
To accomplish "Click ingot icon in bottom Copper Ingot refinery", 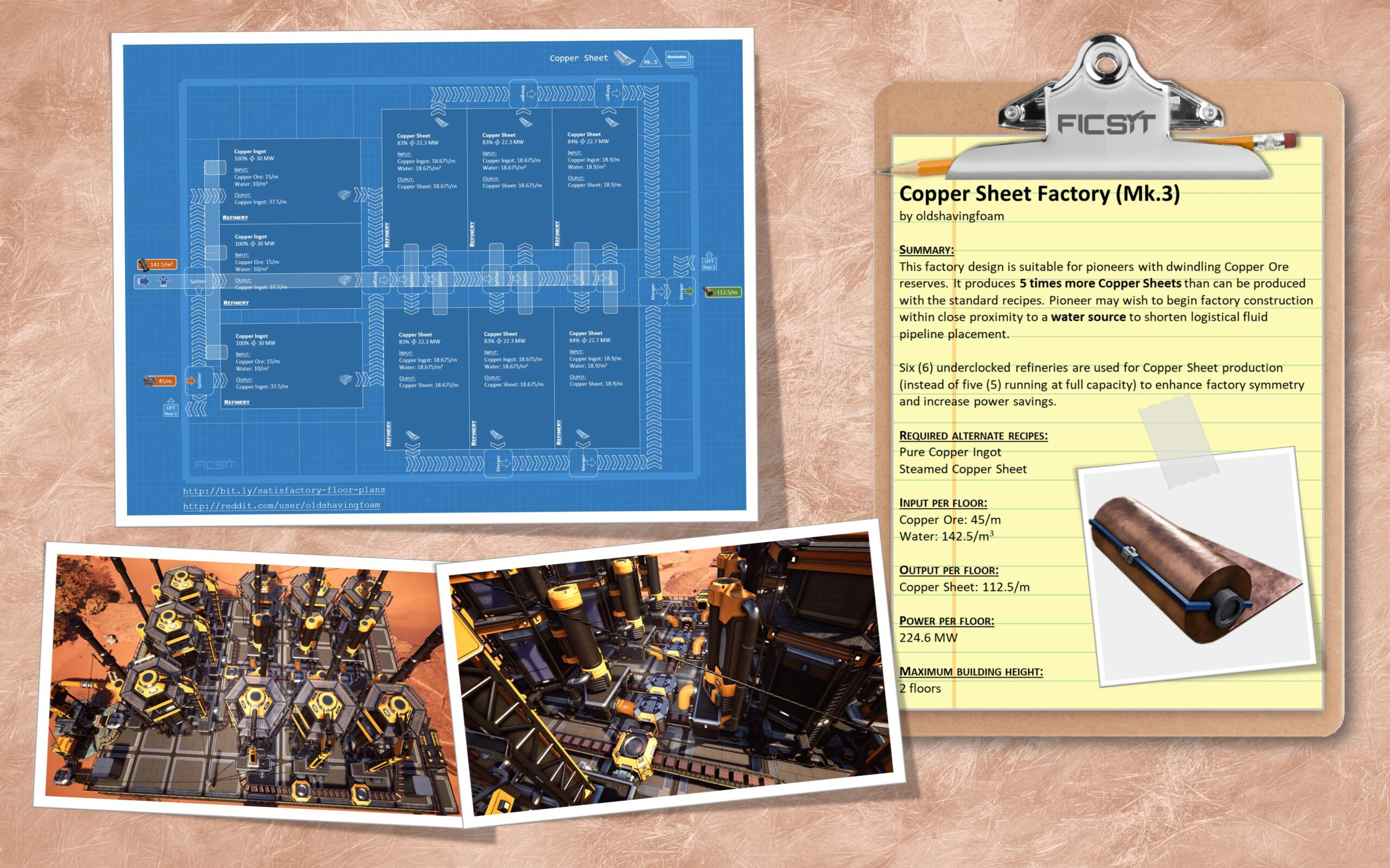I will tap(345, 380).
